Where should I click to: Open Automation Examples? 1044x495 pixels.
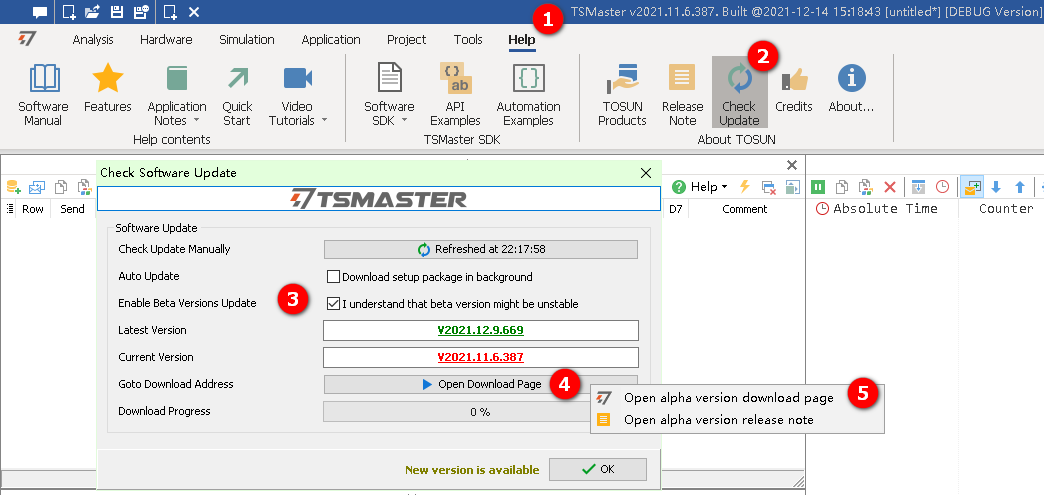click(529, 95)
